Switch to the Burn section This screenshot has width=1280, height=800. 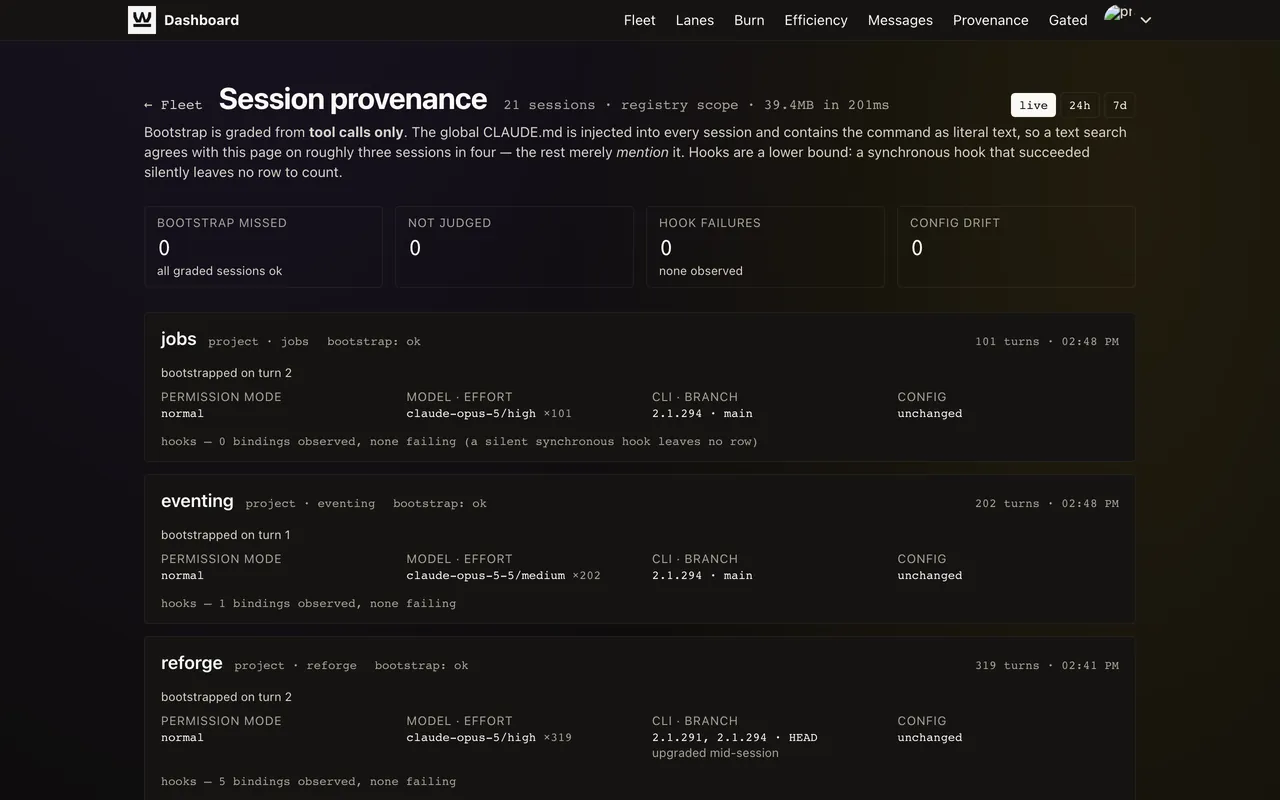[x=749, y=20]
